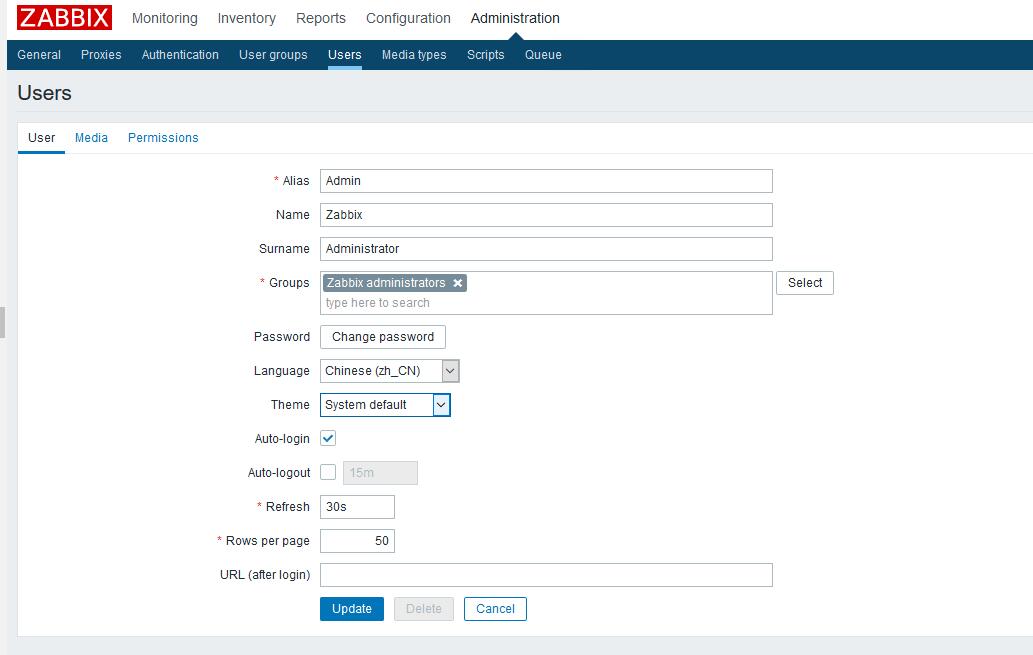This screenshot has width=1033, height=655.
Task: Click the Auto-logout 15m time field
Action: tap(380, 472)
